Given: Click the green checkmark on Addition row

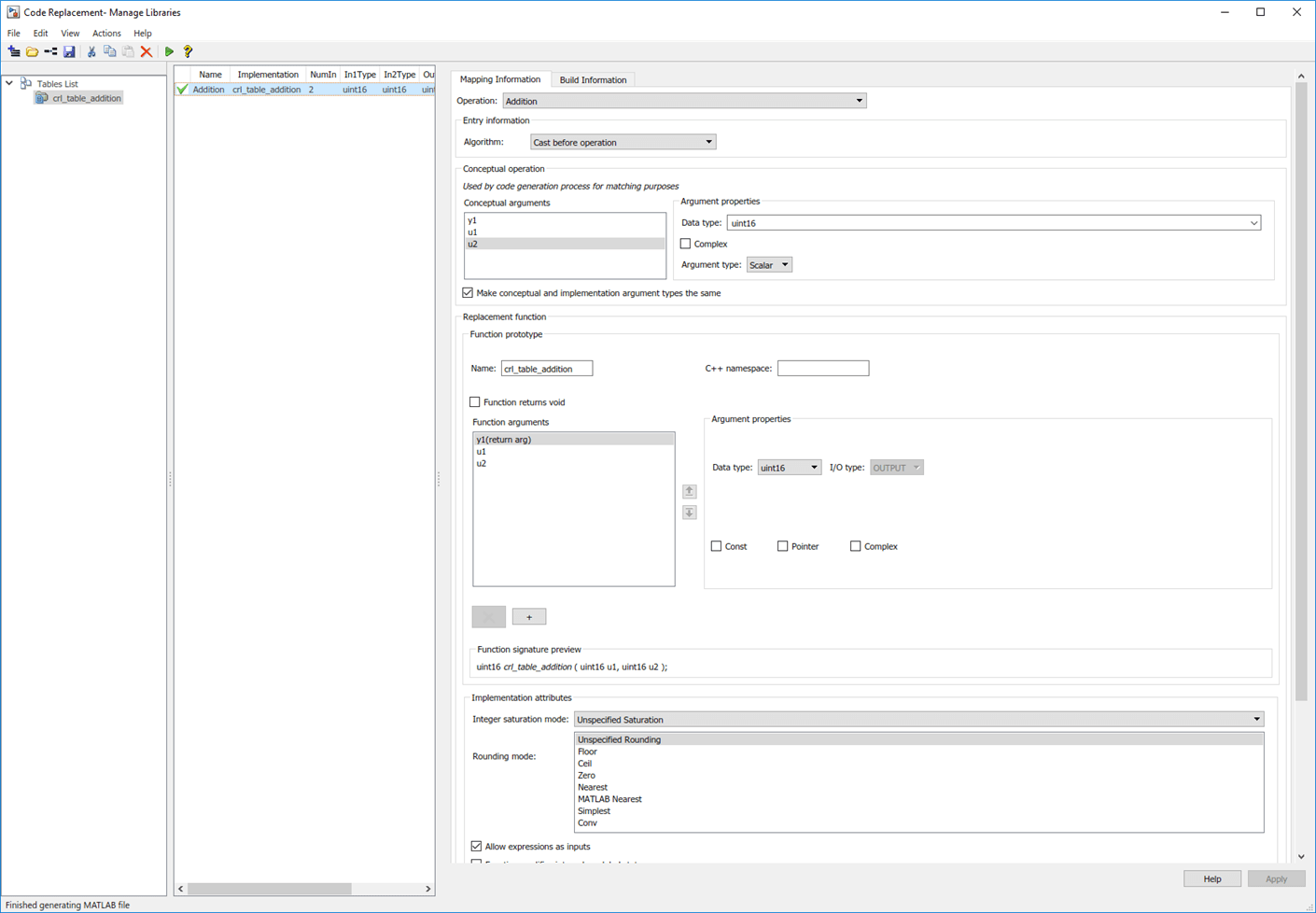Looking at the screenshot, I should (182, 90).
